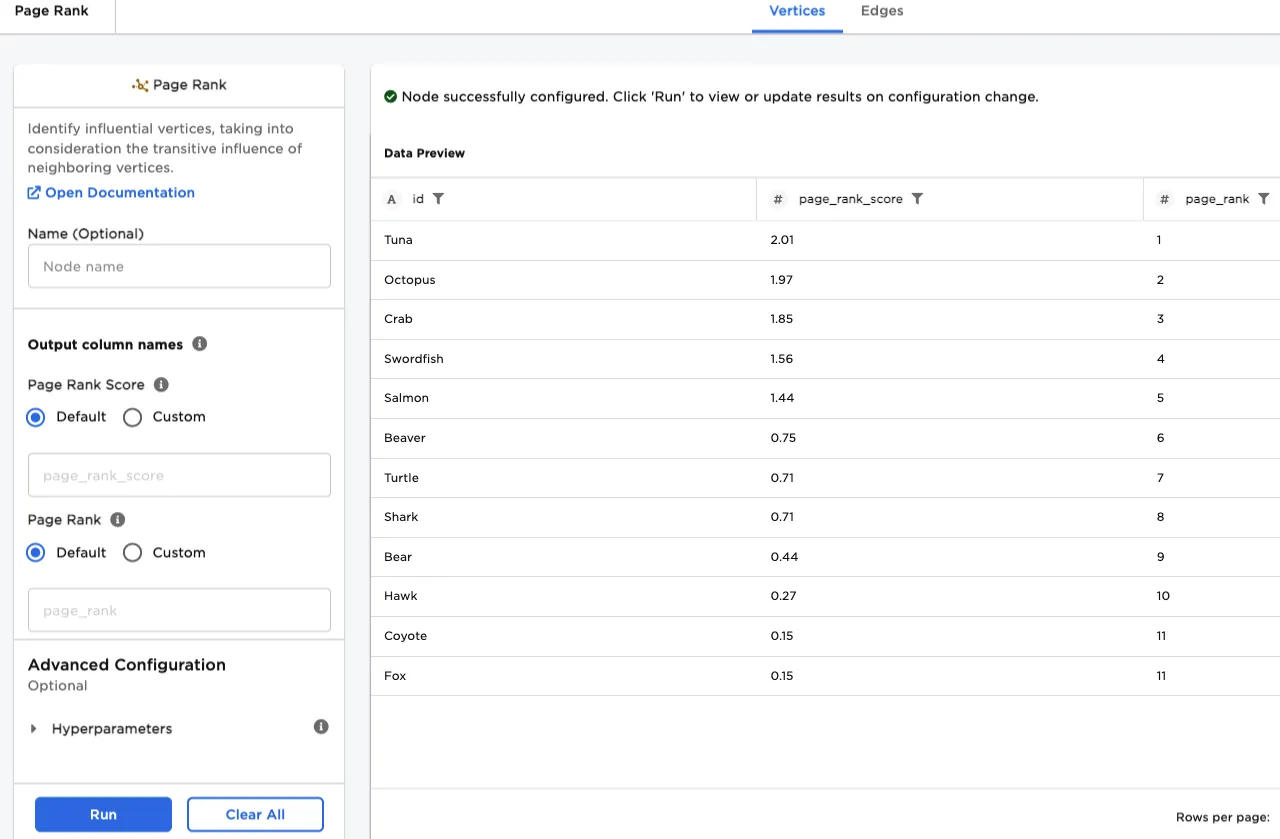Click the filter icon on id column
The image size is (1280, 839).
(438, 199)
